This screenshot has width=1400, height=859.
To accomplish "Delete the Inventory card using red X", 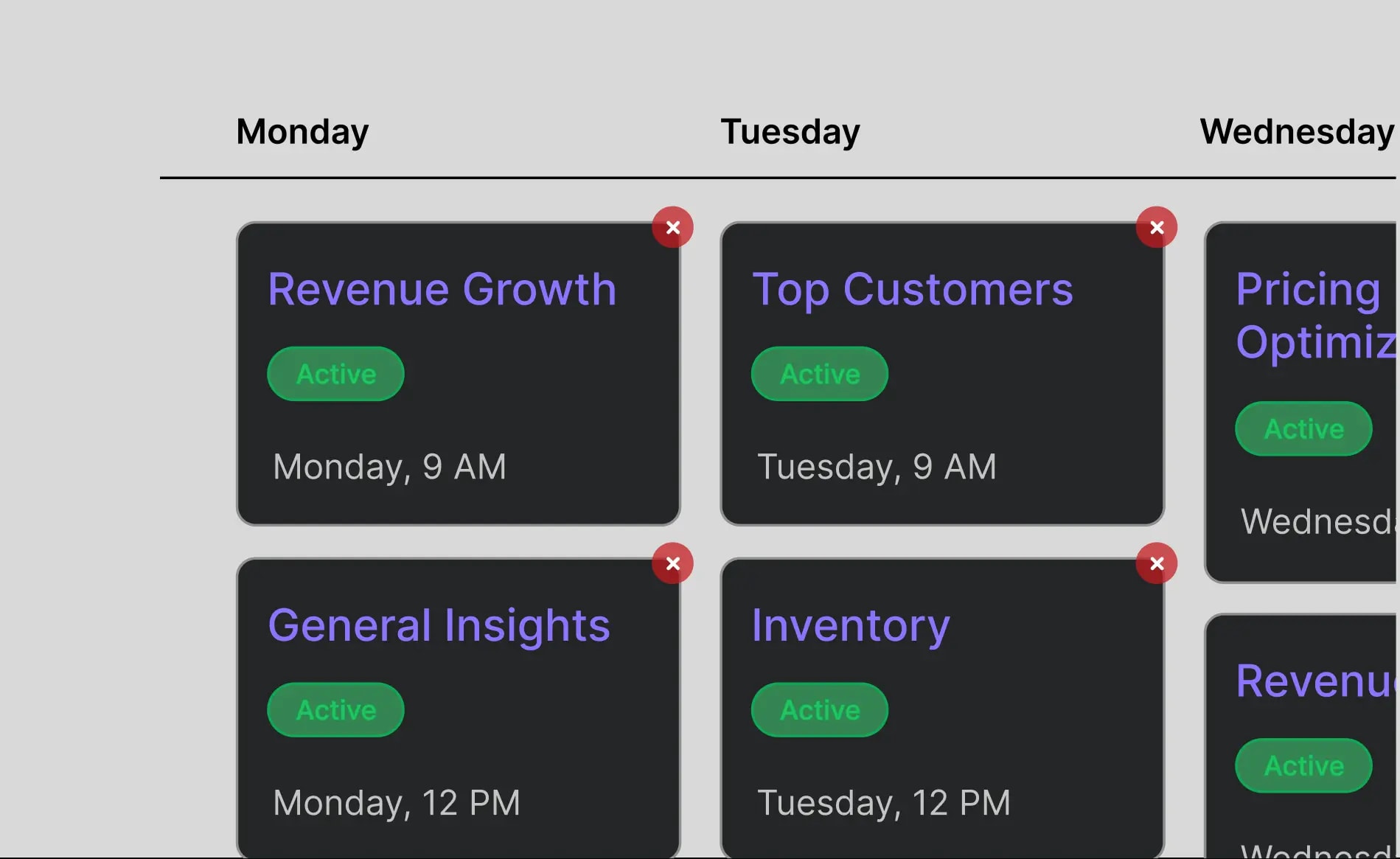I will 1157,563.
